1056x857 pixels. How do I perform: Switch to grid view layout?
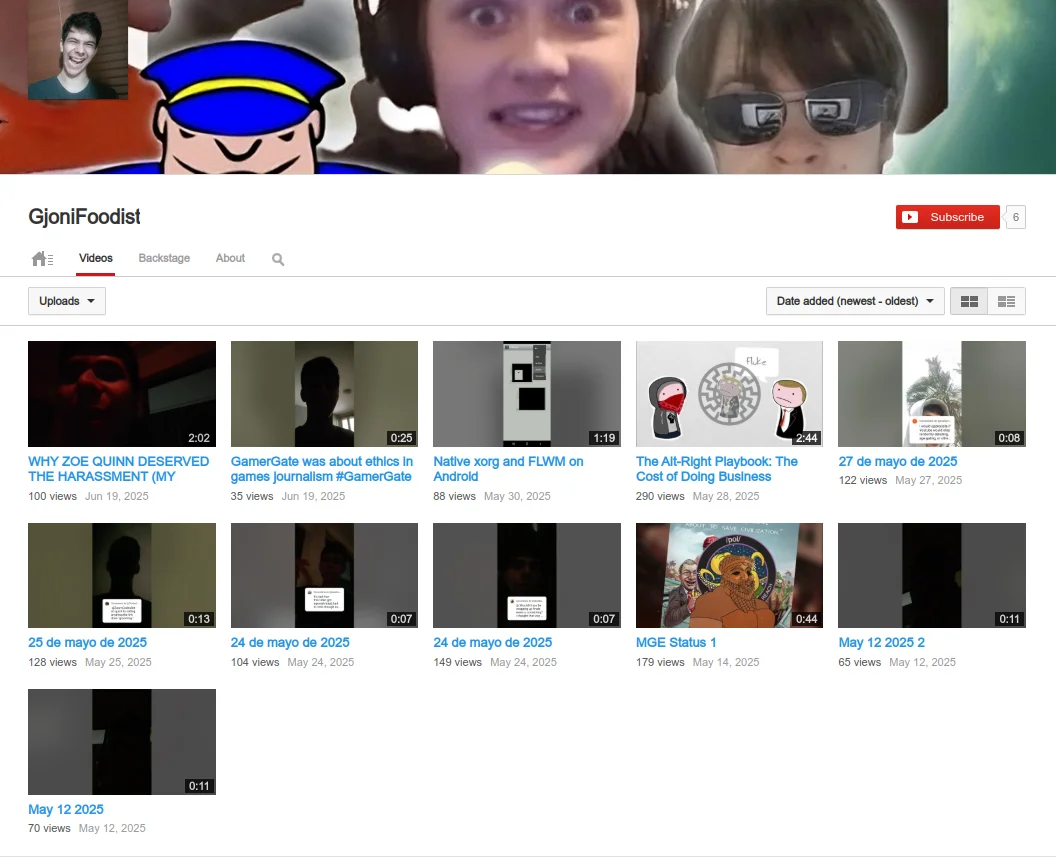click(969, 301)
